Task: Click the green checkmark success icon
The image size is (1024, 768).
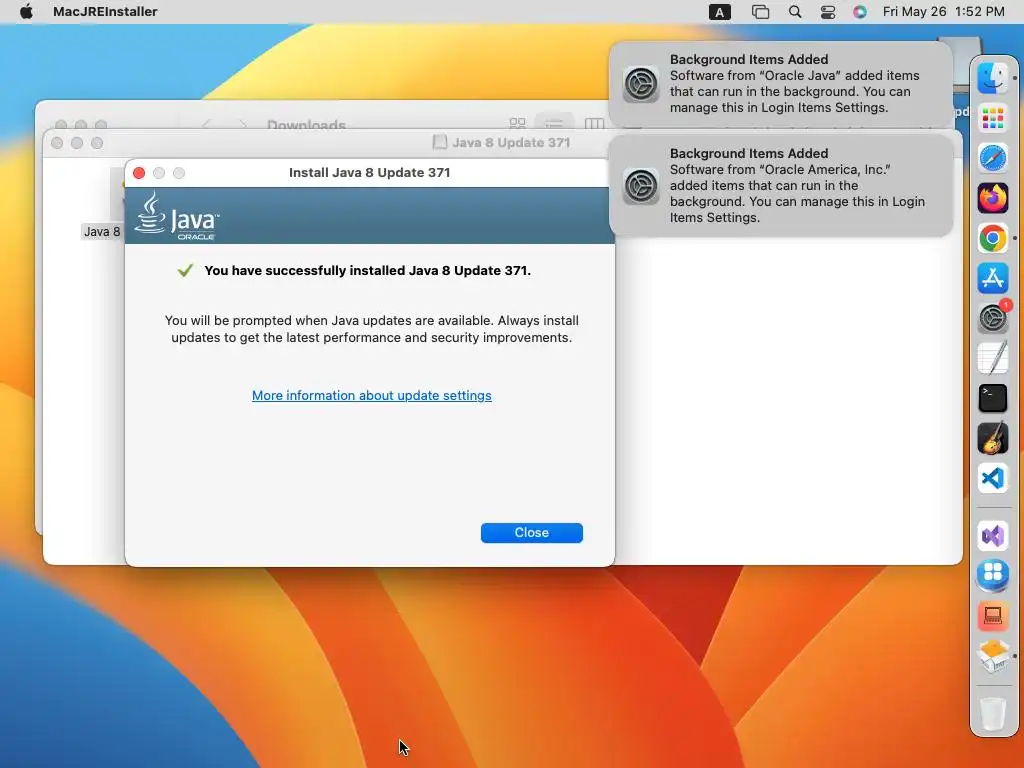Action: 185,270
